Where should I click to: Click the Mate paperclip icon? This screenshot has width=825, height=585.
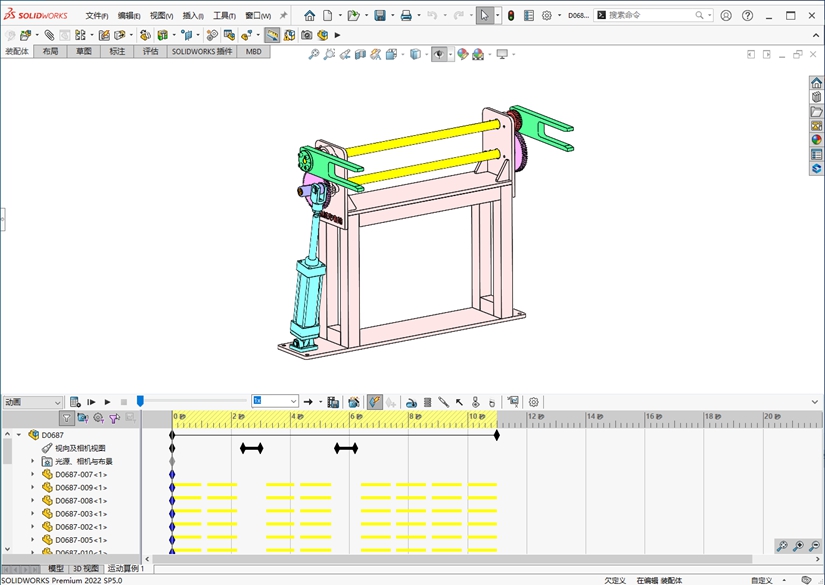pos(49,35)
